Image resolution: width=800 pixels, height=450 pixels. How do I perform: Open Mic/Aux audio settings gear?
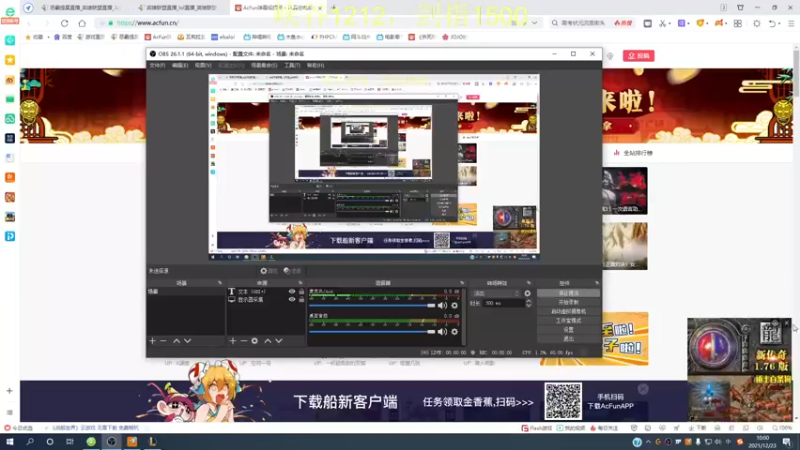pyautogui.click(x=454, y=305)
